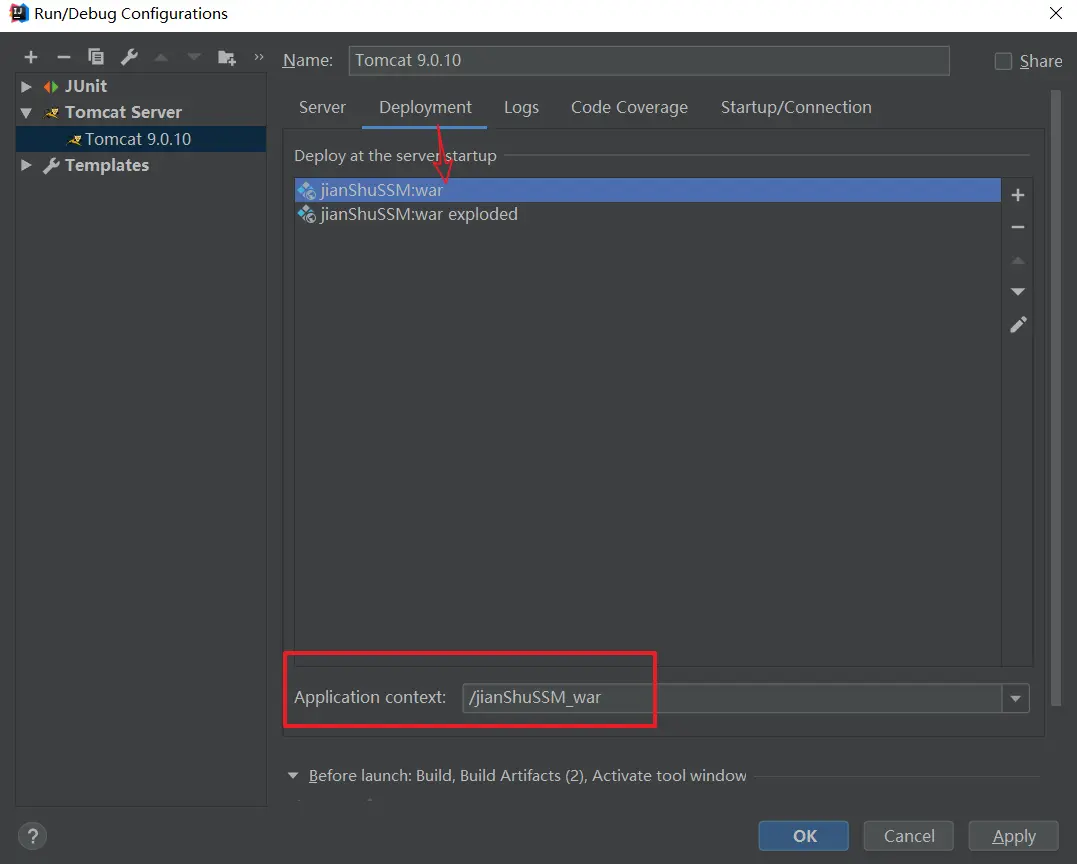
Task: Open the Application context dropdown arrow
Action: point(1015,698)
